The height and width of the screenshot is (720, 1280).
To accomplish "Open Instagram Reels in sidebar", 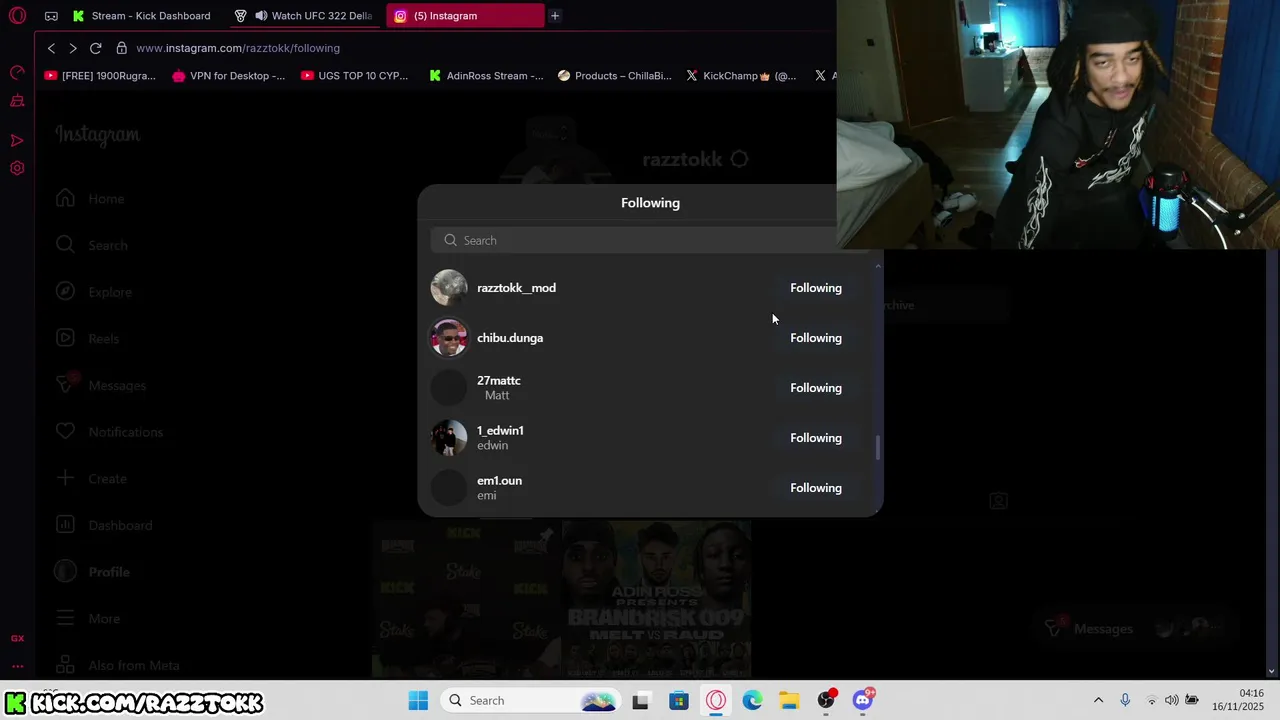I will 87,339.
